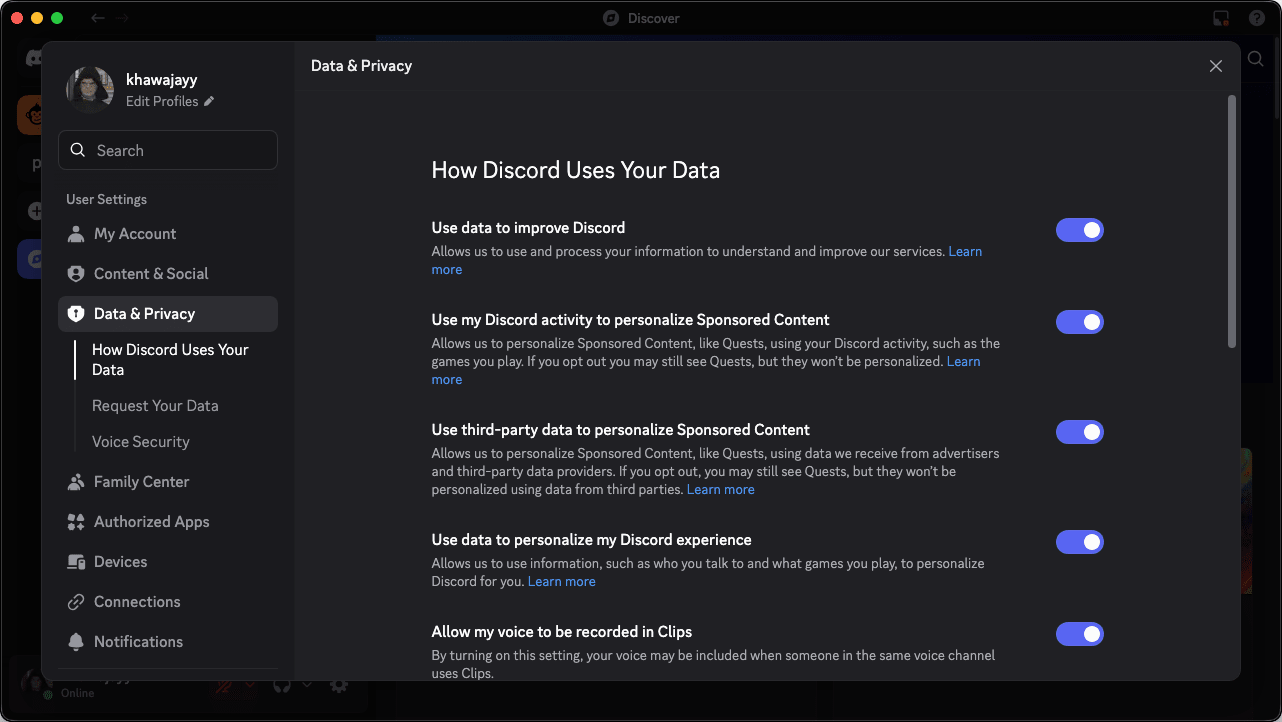Select the Devices icon
Viewport: 1282px width, 722px height.
[x=76, y=562]
